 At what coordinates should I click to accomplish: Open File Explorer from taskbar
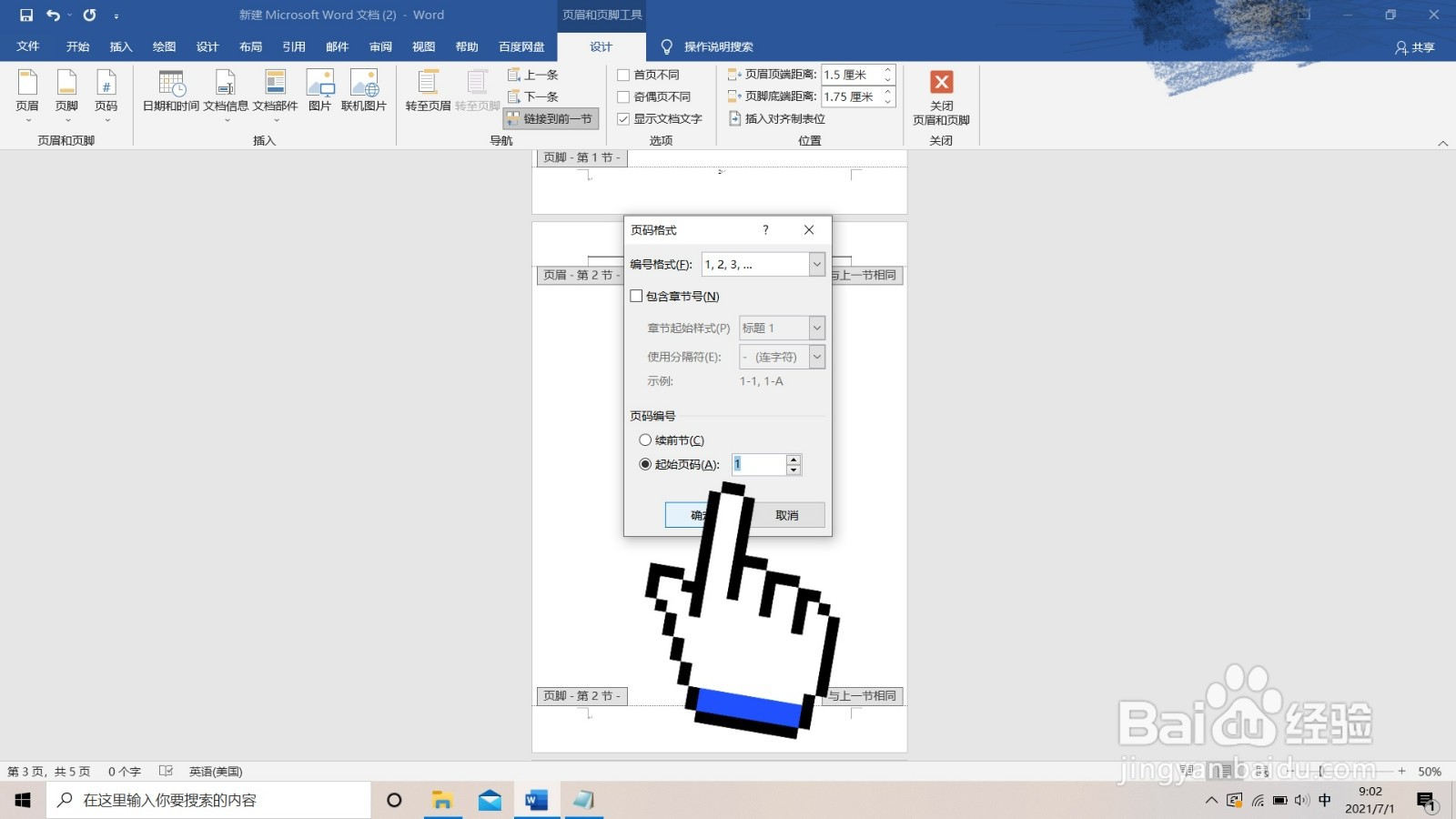coord(442,800)
